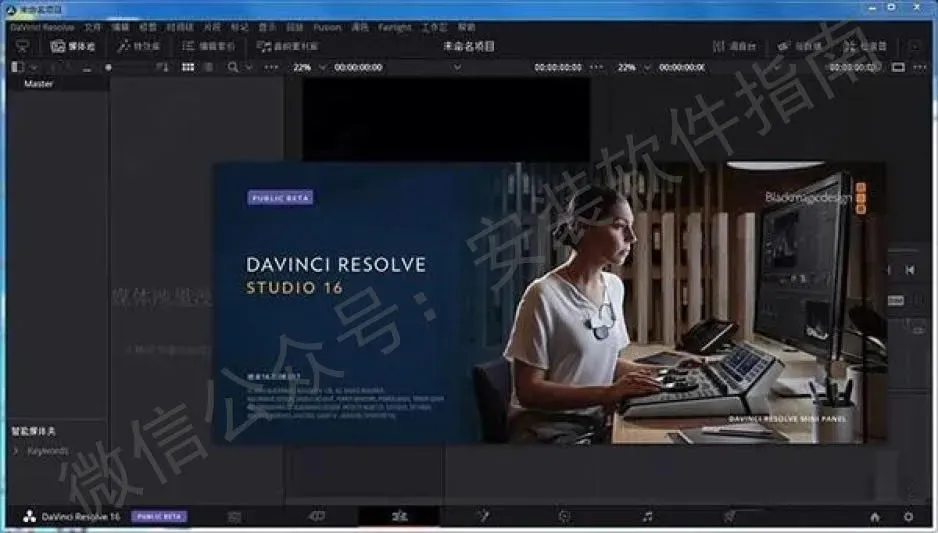The height and width of the screenshot is (533, 938).
Task: Open Project Manager via the home icon
Action: click(x=875, y=517)
